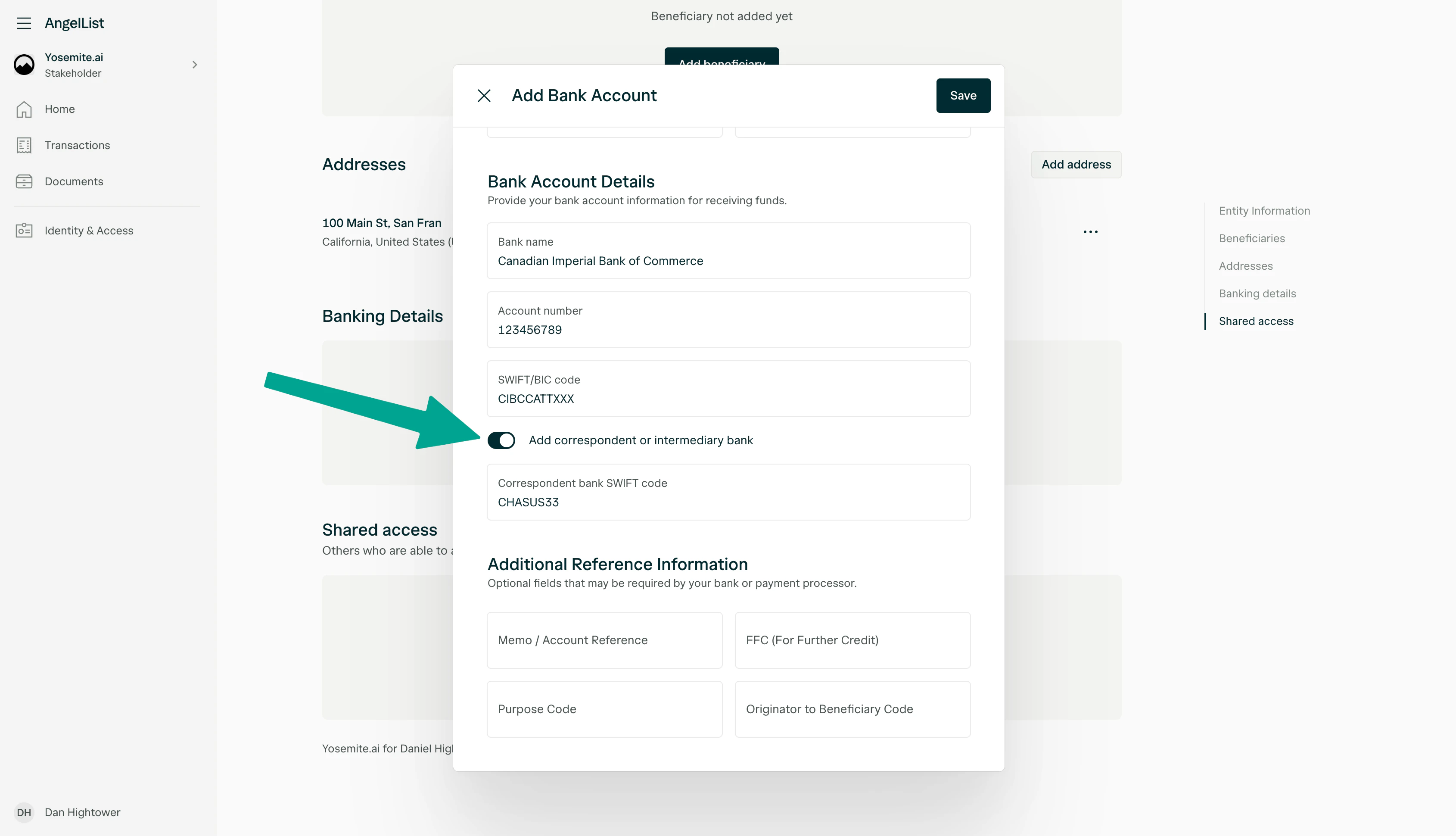Image resolution: width=1456 pixels, height=836 pixels.
Task: Jump to Entity Information section
Action: tap(1264, 211)
